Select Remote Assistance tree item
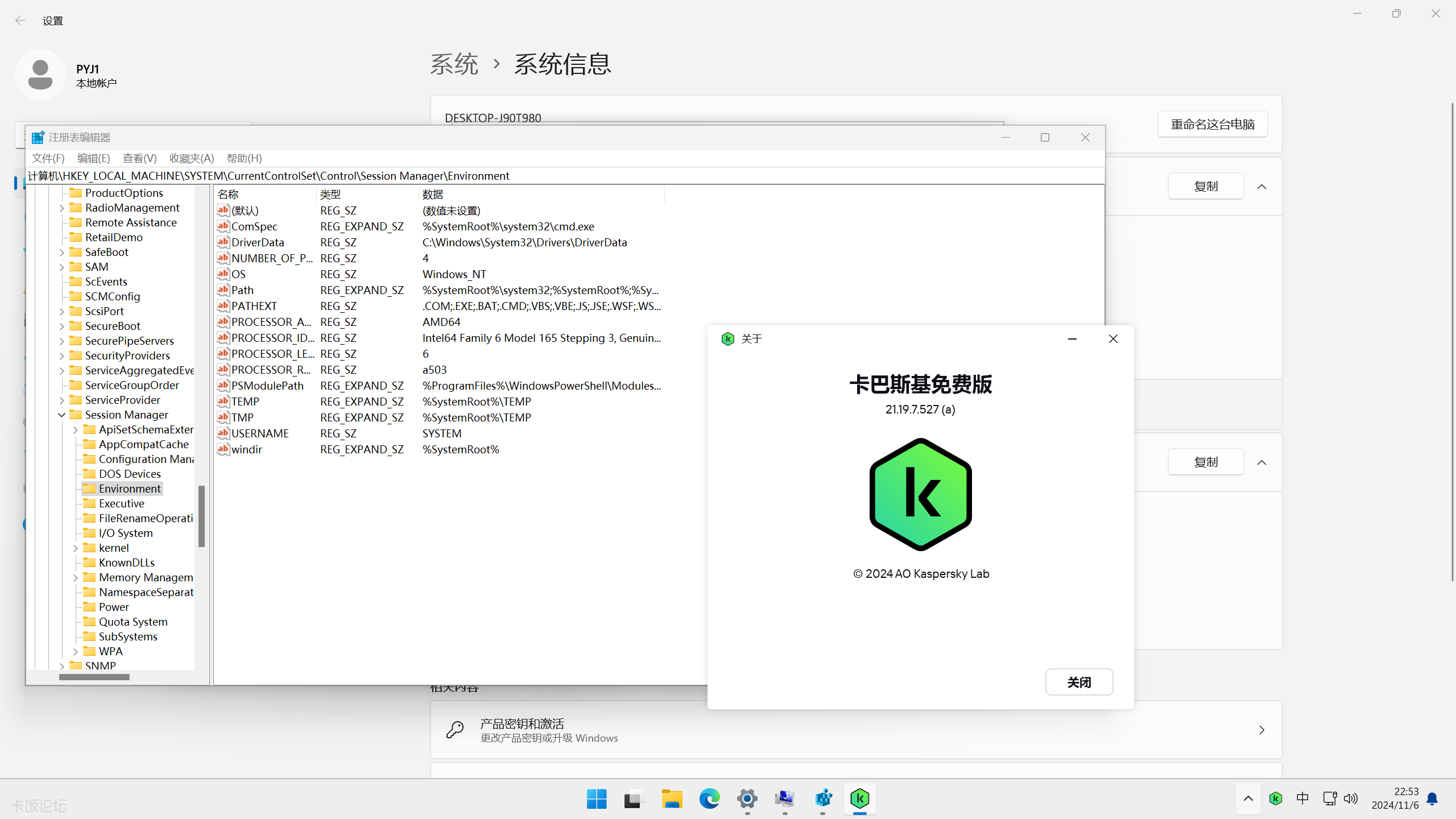 click(131, 222)
